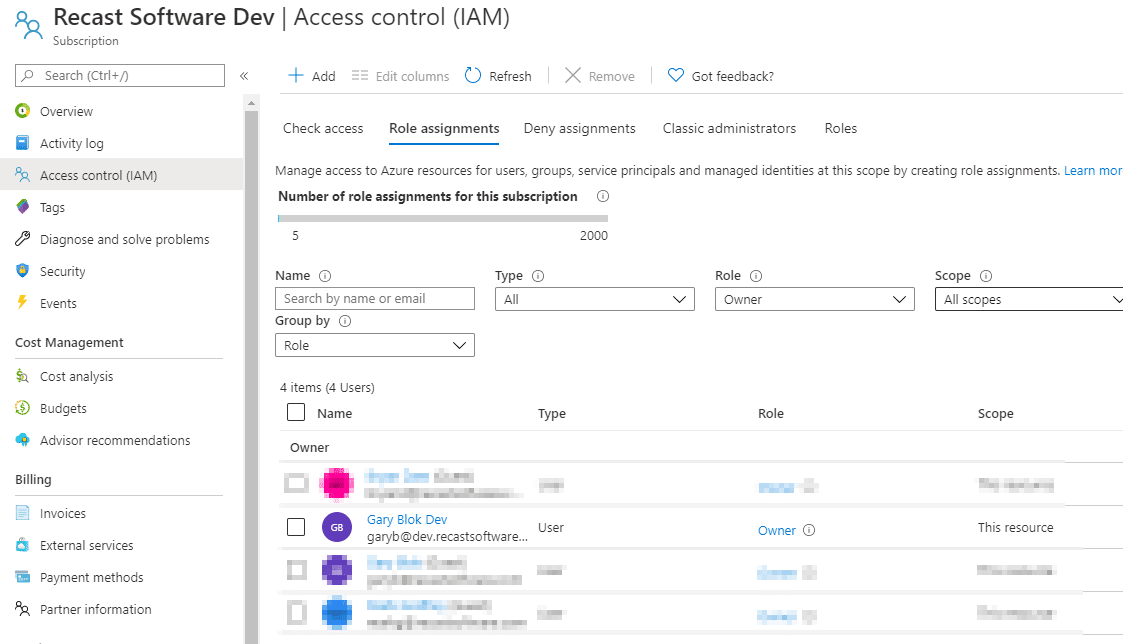Click the search by name or email field
Viewport: 1123px width, 644px height.
374,298
